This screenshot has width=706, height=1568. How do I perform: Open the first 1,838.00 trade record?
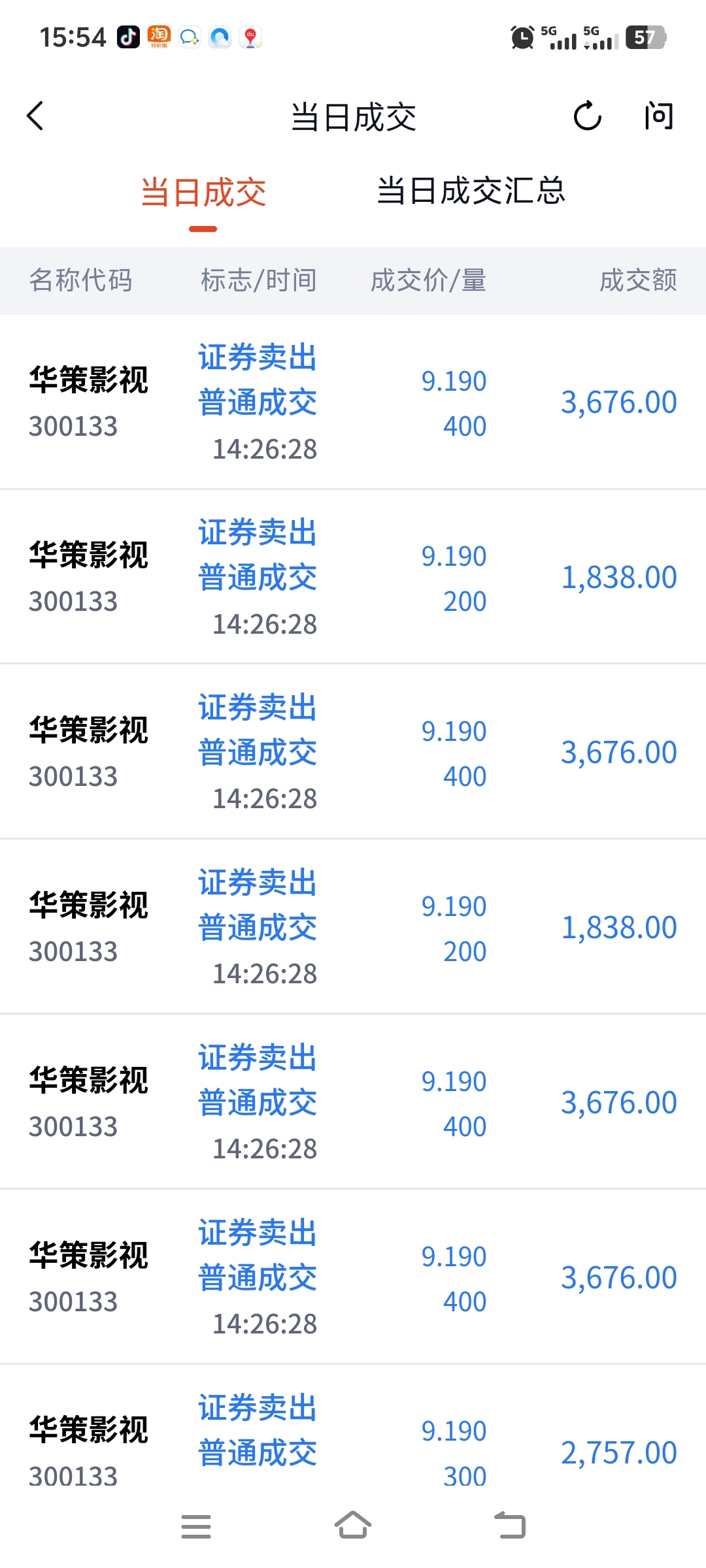[353, 577]
